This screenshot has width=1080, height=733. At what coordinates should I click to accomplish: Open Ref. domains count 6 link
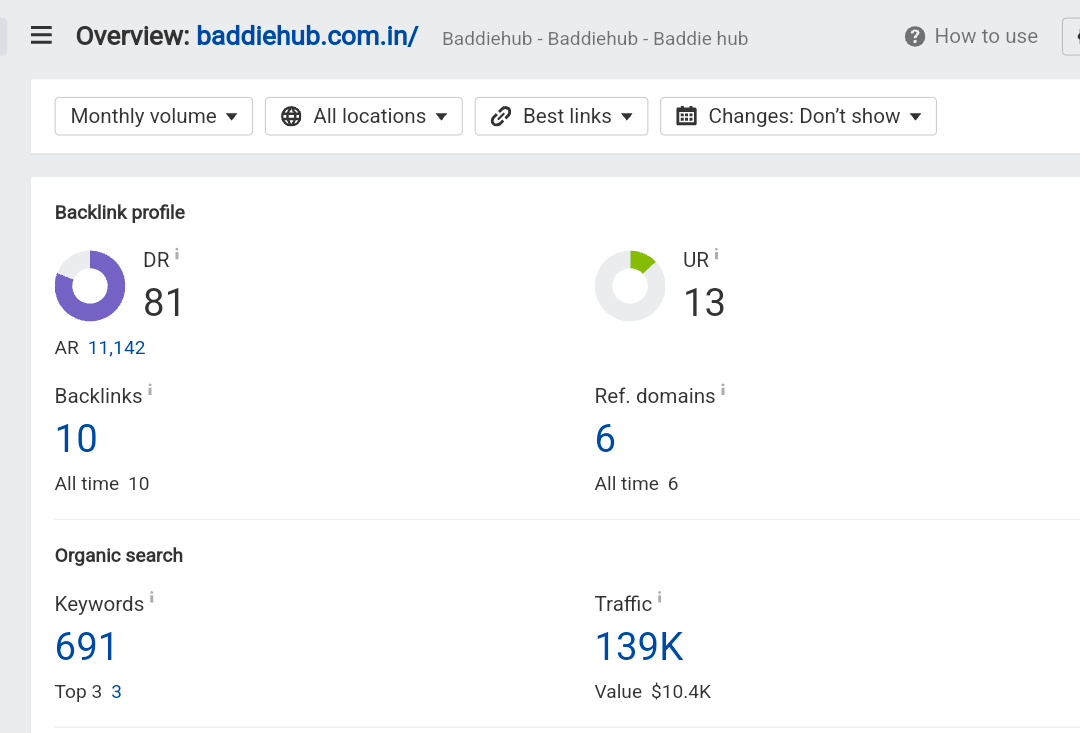point(605,438)
